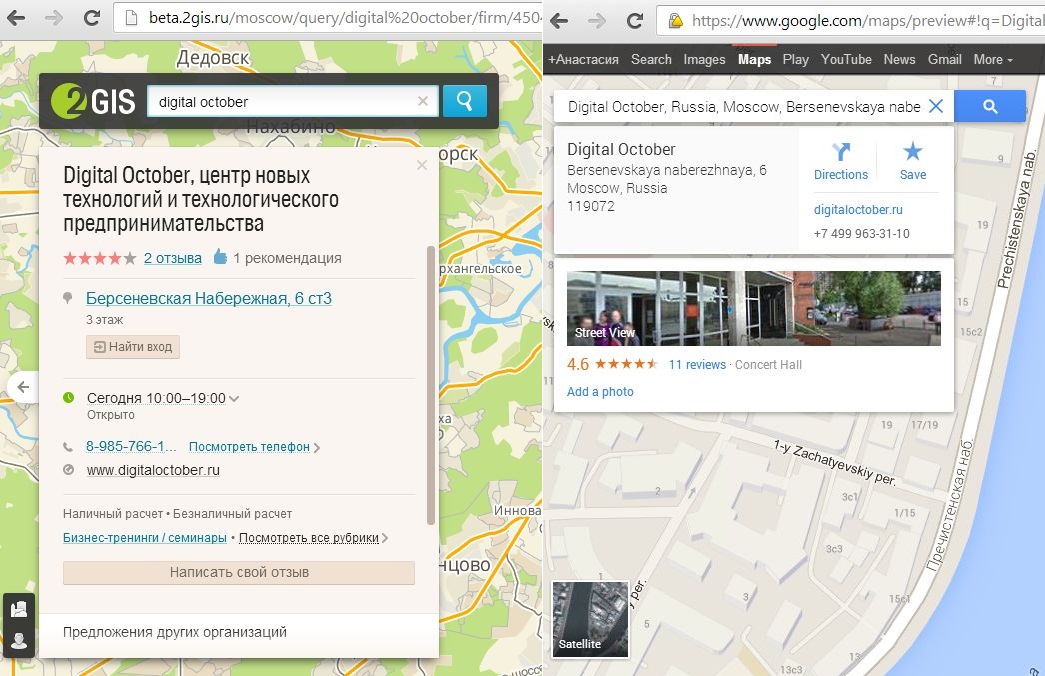Click the Google Maps blue search button
Image resolution: width=1045 pixels, height=676 pixels.
(x=989, y=106)
